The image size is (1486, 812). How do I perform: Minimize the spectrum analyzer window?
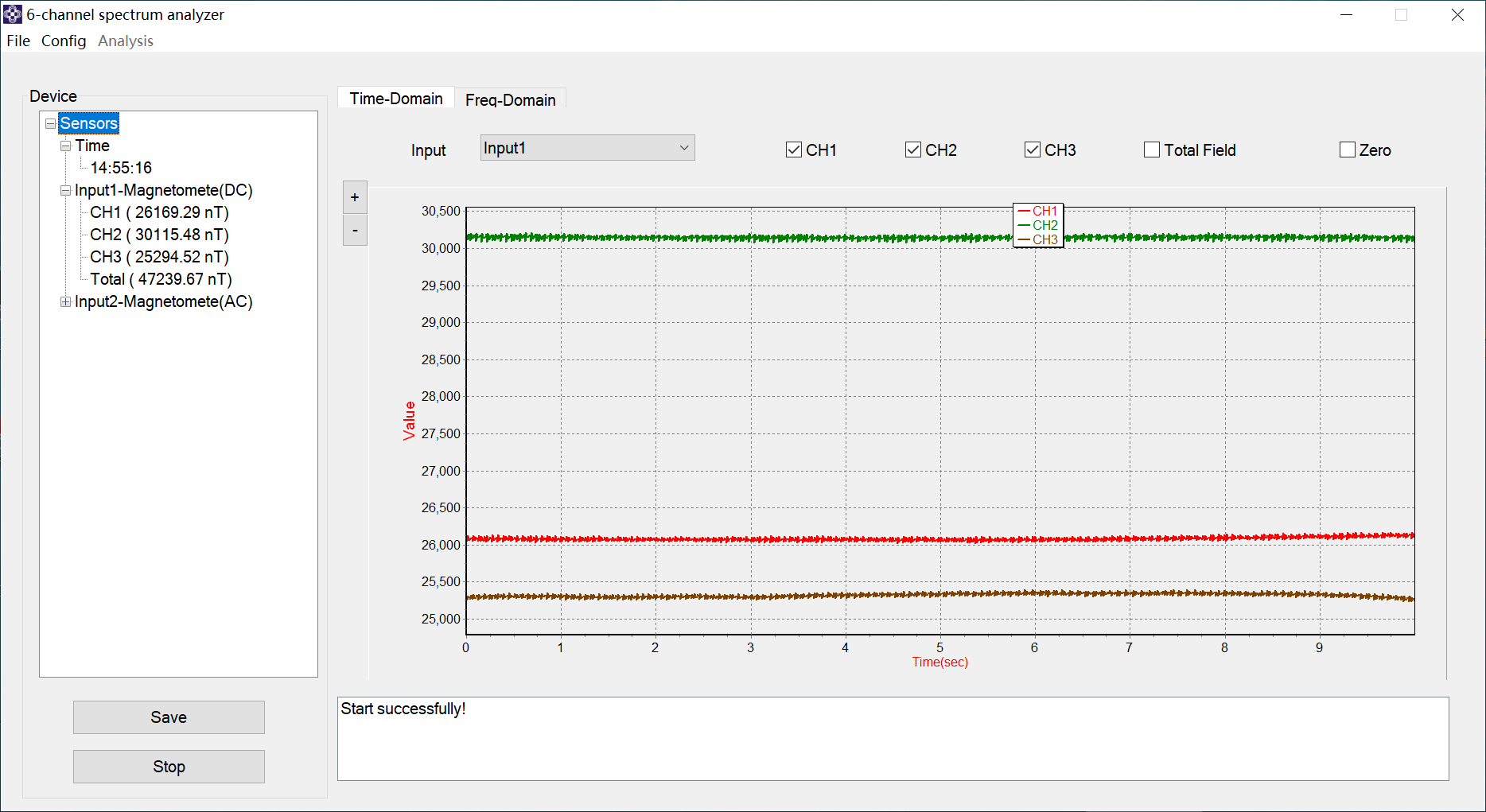click(1346, 15)
